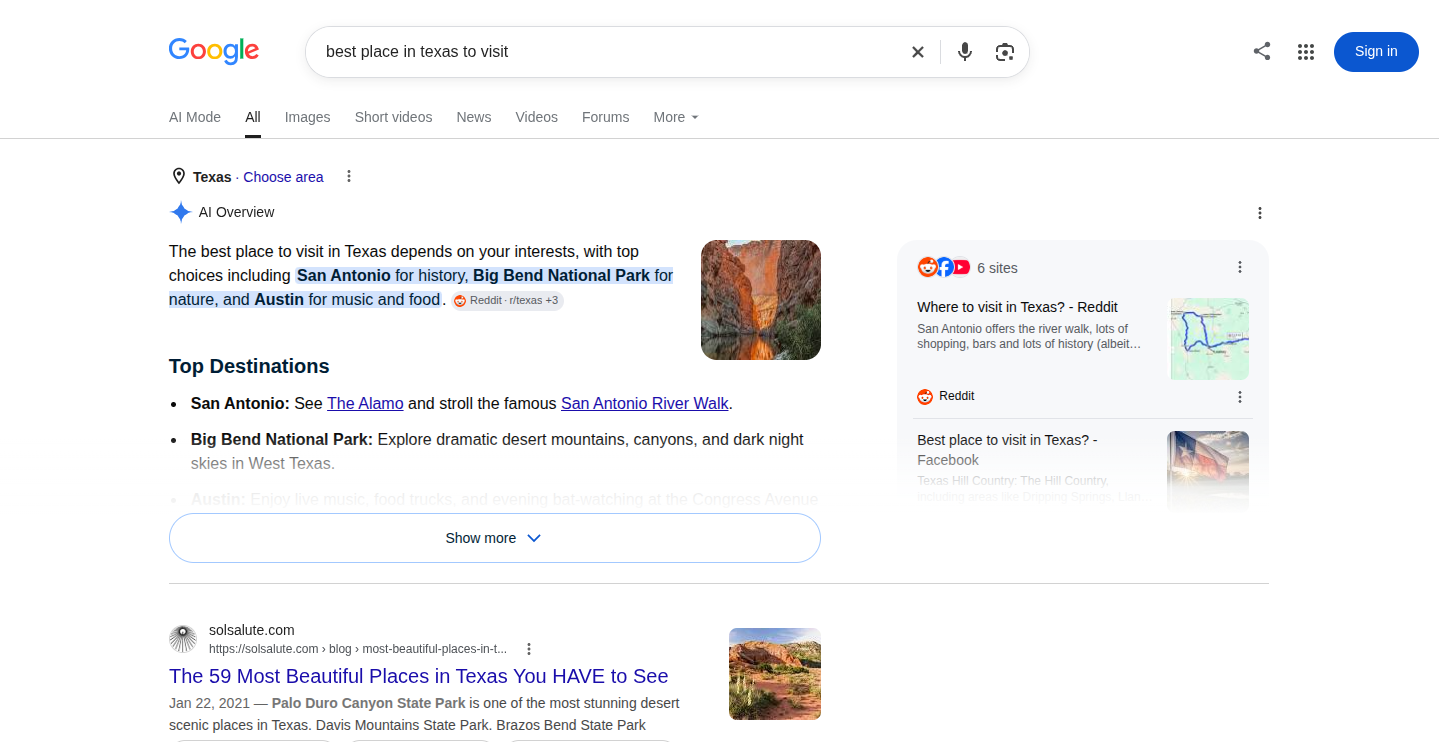Click the solsalute.com site favicon
Viewport: 1439px width, 742px height.
pyautogui.click(x=183, y=639)
